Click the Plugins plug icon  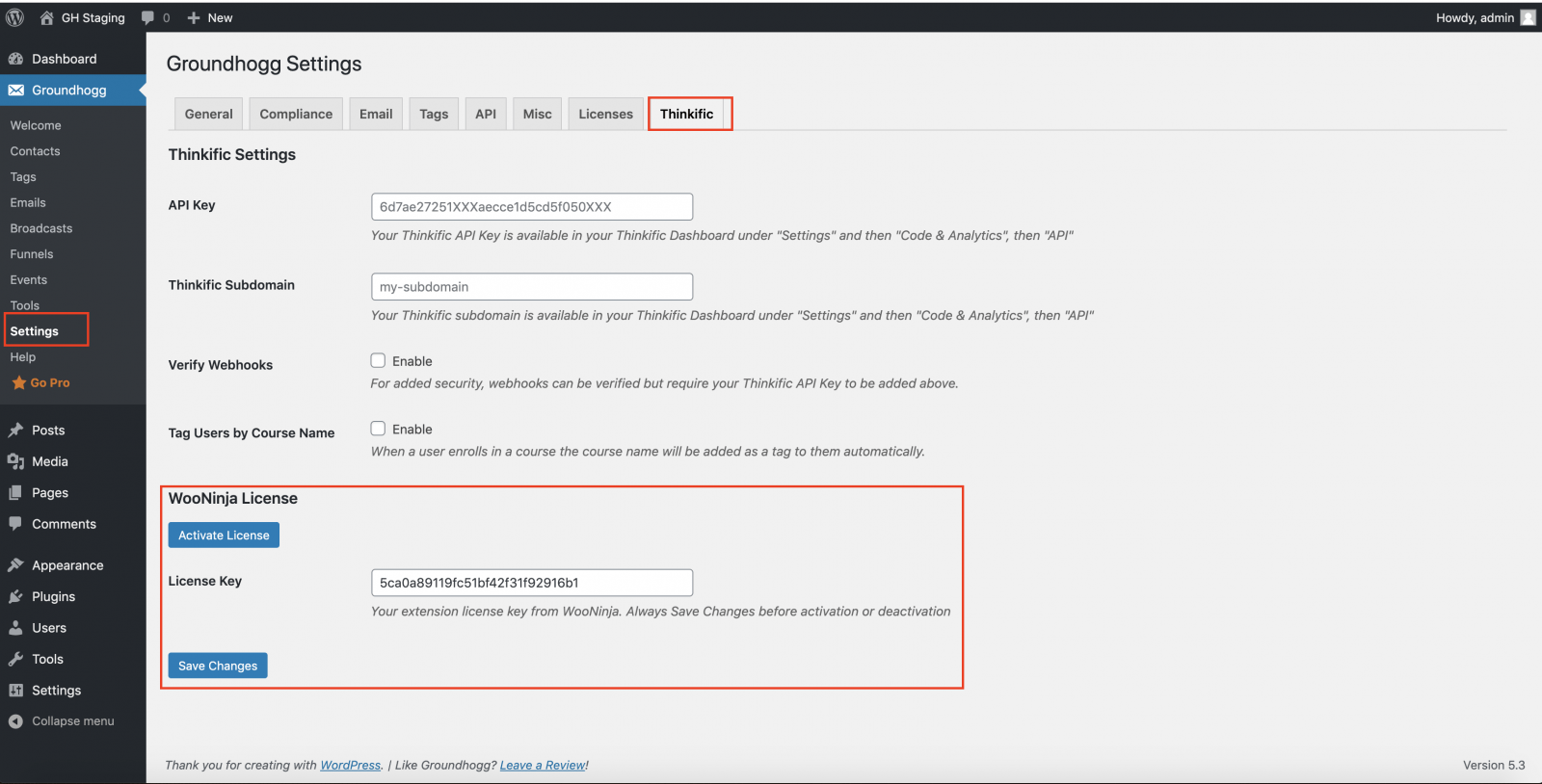coord(15,597)
